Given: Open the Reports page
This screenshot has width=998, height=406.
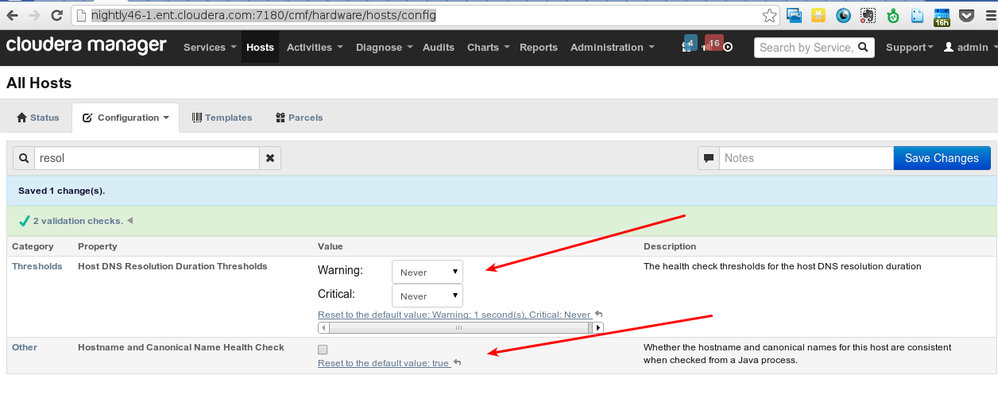Looking at the screenshot, I should 538,47.
